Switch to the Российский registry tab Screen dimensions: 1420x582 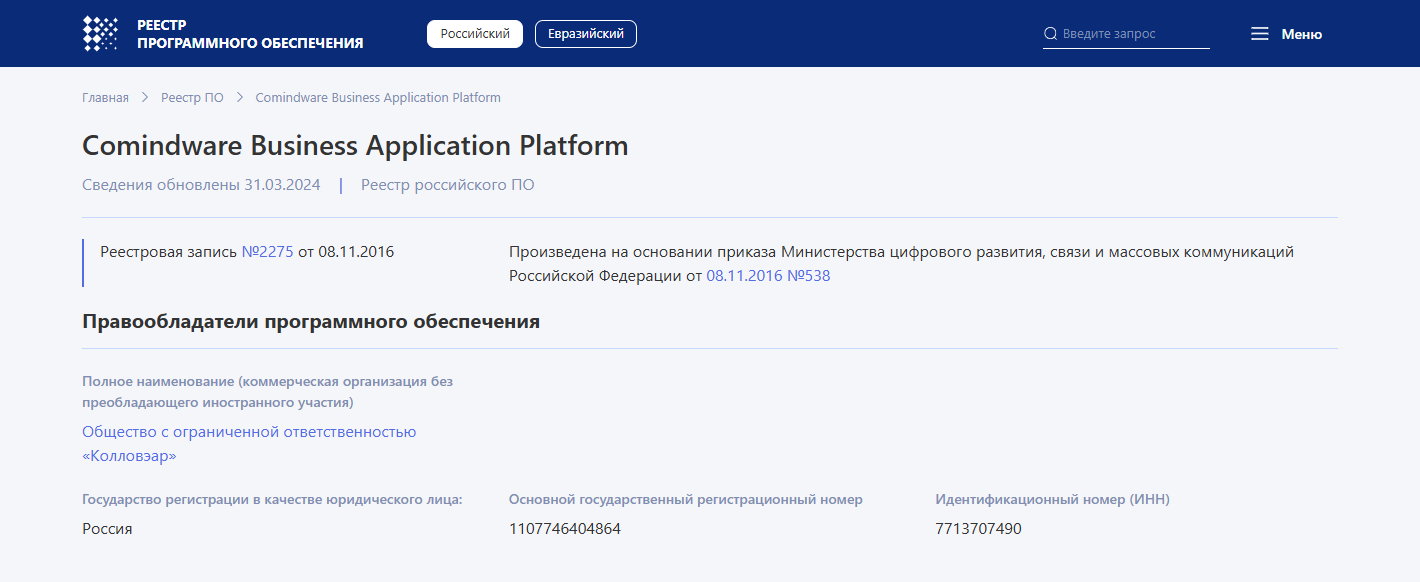475,33
